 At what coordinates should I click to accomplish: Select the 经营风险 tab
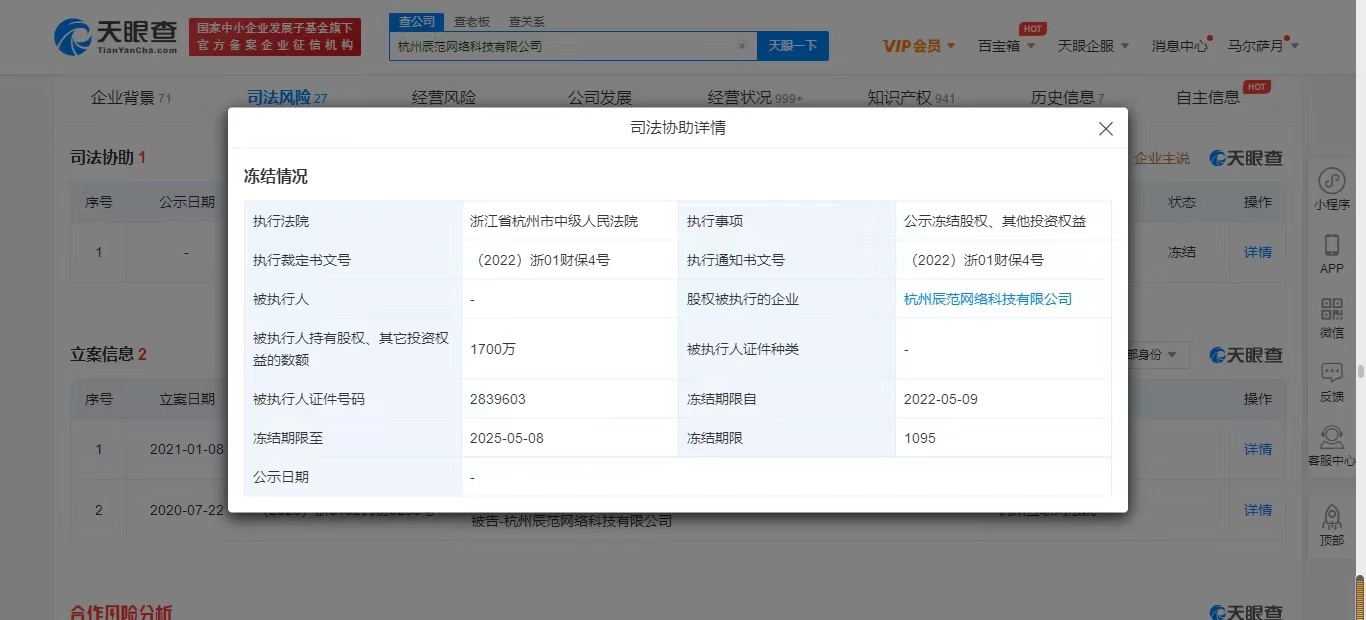(444, 97)
